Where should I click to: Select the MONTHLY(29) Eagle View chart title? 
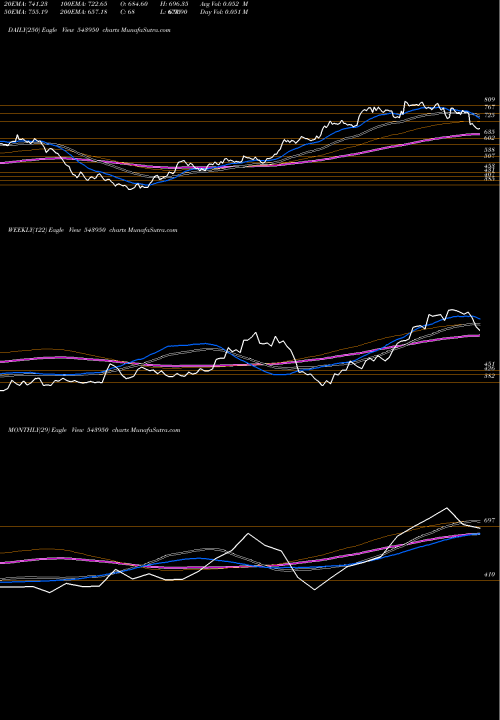coord(94,430)
